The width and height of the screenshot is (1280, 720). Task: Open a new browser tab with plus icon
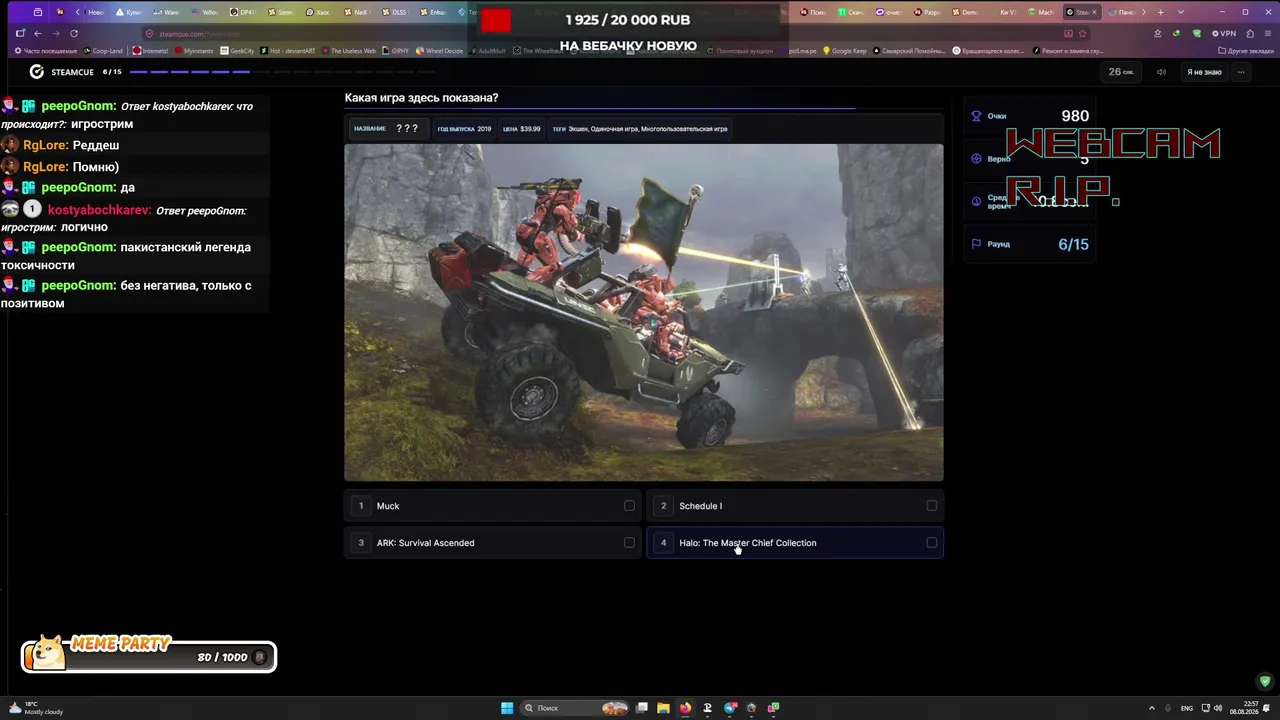(1160, 12)
